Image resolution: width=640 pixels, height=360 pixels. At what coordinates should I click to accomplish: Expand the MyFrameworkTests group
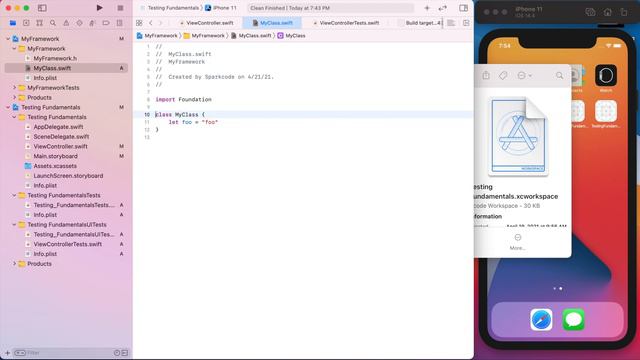tap(14, 88)
